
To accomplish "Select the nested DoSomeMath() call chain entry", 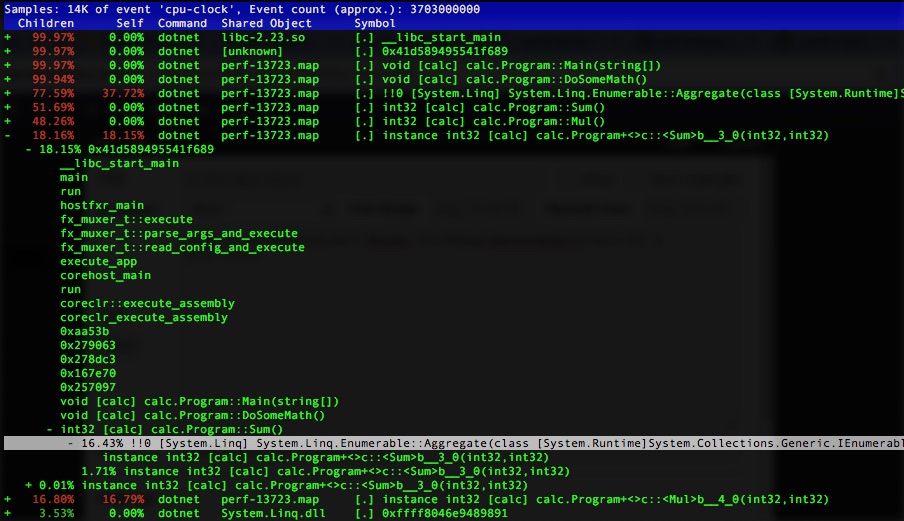I will [x=193, y=416].
